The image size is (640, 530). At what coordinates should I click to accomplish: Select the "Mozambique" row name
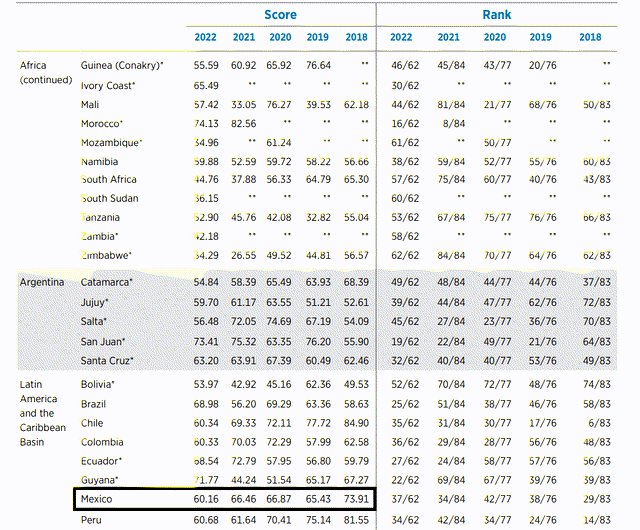point(111,143)
